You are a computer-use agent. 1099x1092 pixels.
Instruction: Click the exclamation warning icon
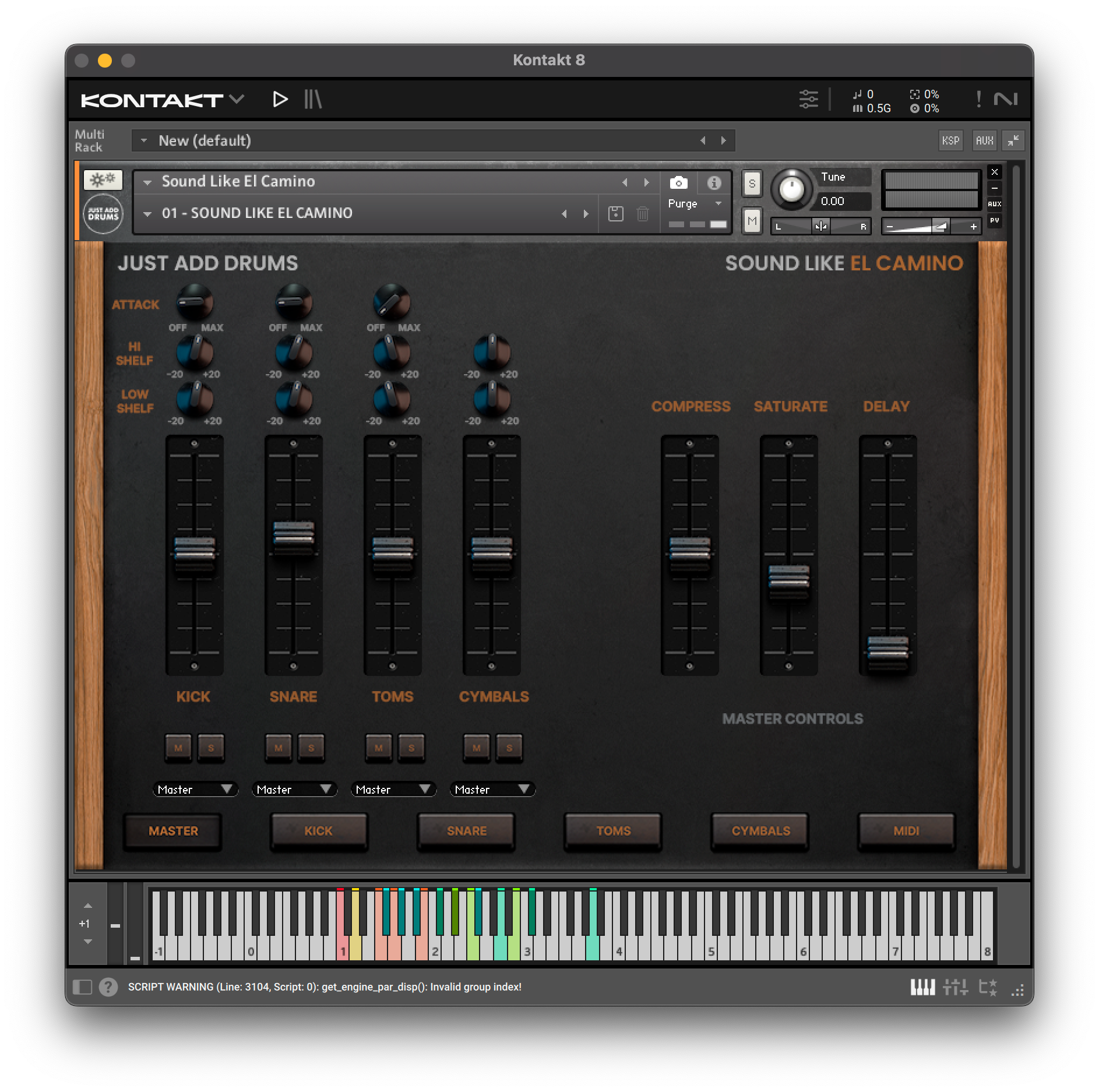tap(978, 100)
